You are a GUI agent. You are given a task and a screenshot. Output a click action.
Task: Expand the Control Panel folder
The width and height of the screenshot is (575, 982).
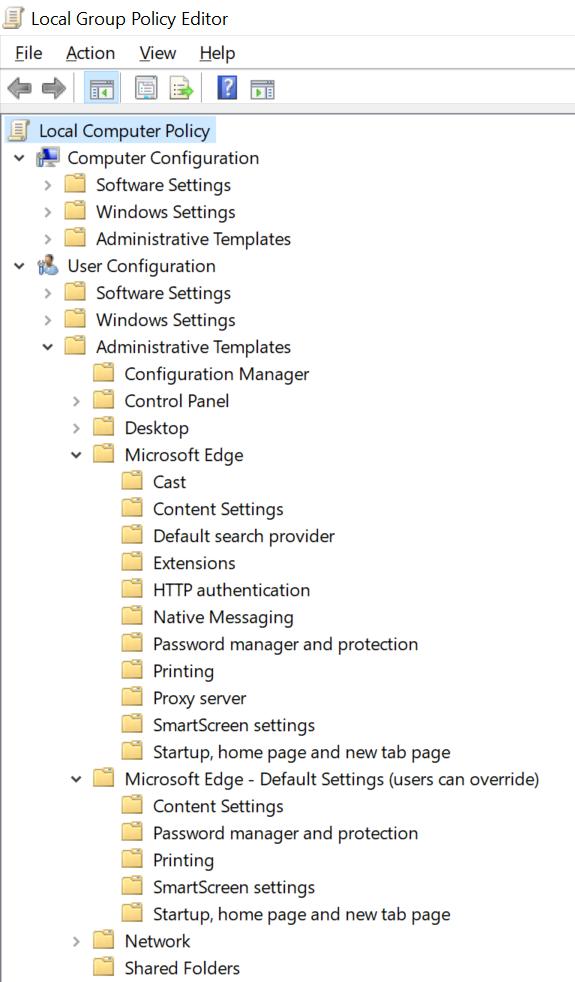[x=76, y=401]
